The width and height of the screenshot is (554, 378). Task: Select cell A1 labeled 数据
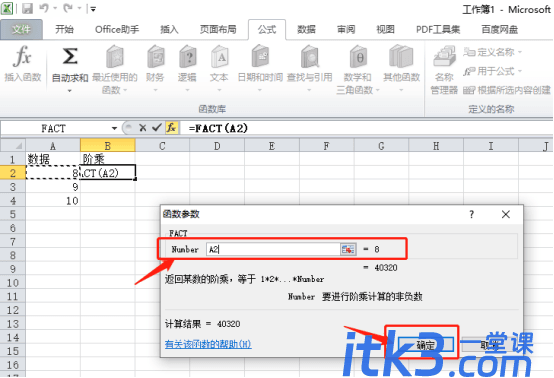coord(53,159)
